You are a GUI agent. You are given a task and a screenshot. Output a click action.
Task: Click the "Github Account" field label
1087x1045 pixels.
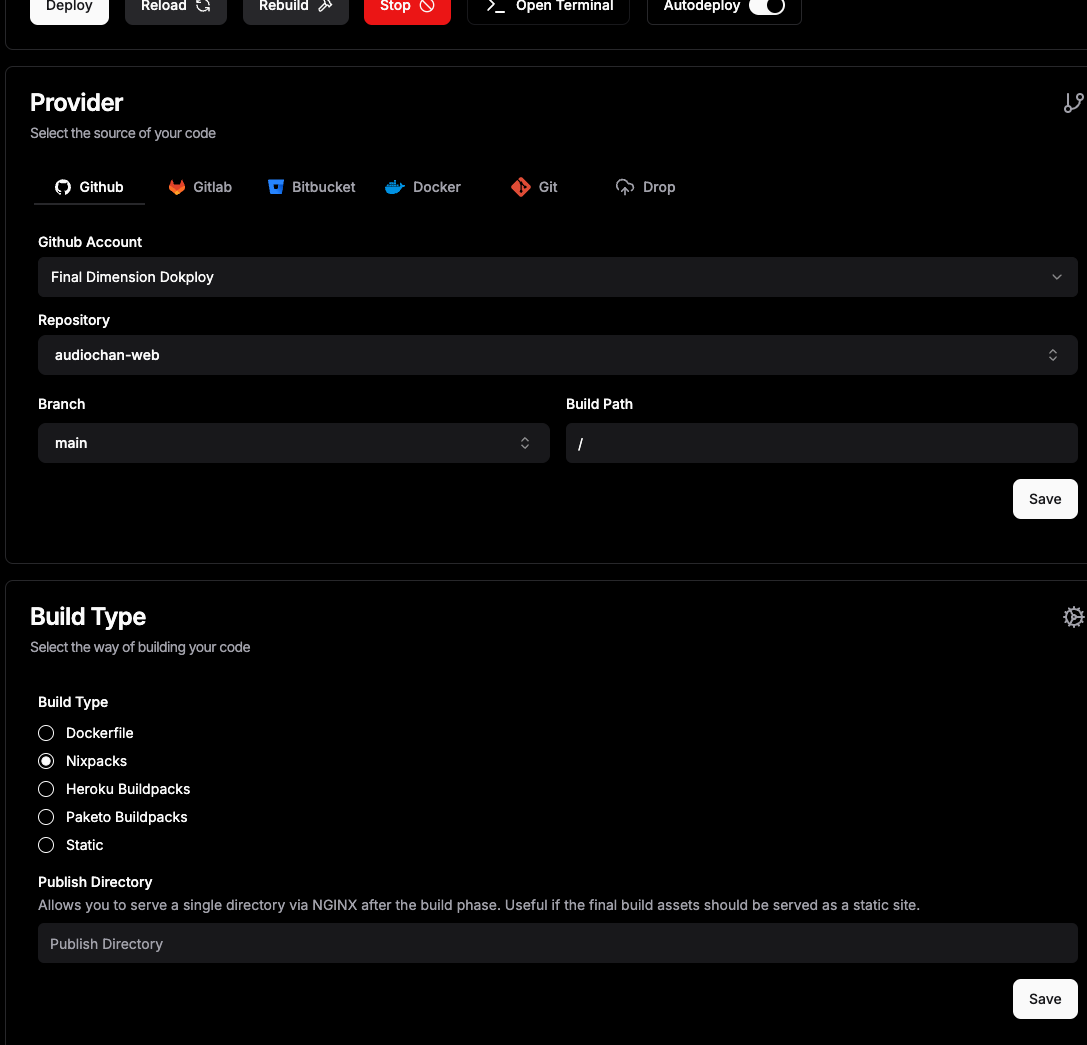tap(90, 242)
